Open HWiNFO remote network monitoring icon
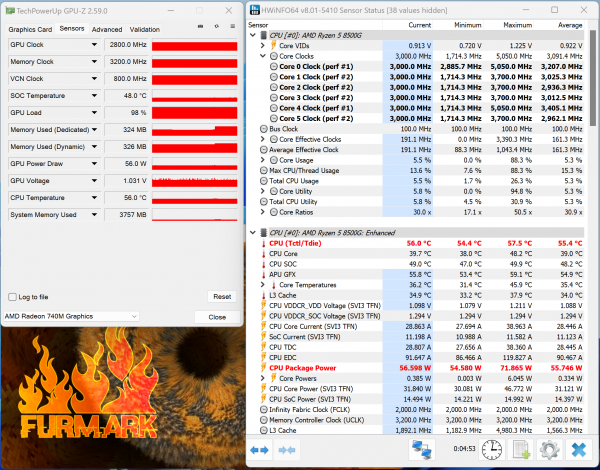Screen dimensions: 600x470 click(x=422, y=450)
